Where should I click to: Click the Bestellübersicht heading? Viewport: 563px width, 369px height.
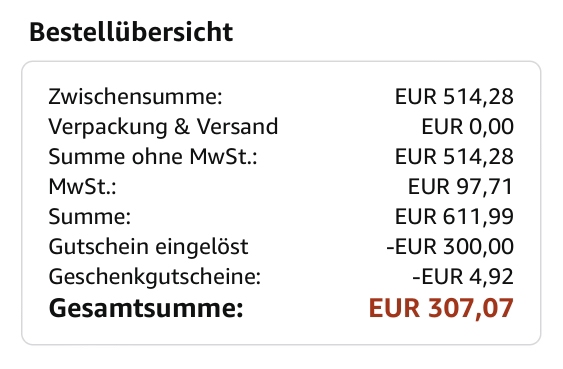coord(131,33)
